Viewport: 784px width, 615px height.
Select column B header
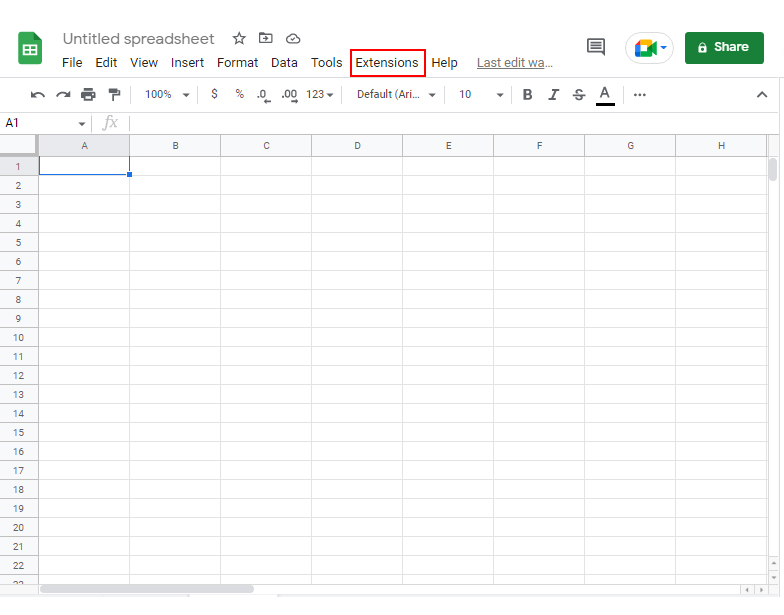tap(176, 146)
